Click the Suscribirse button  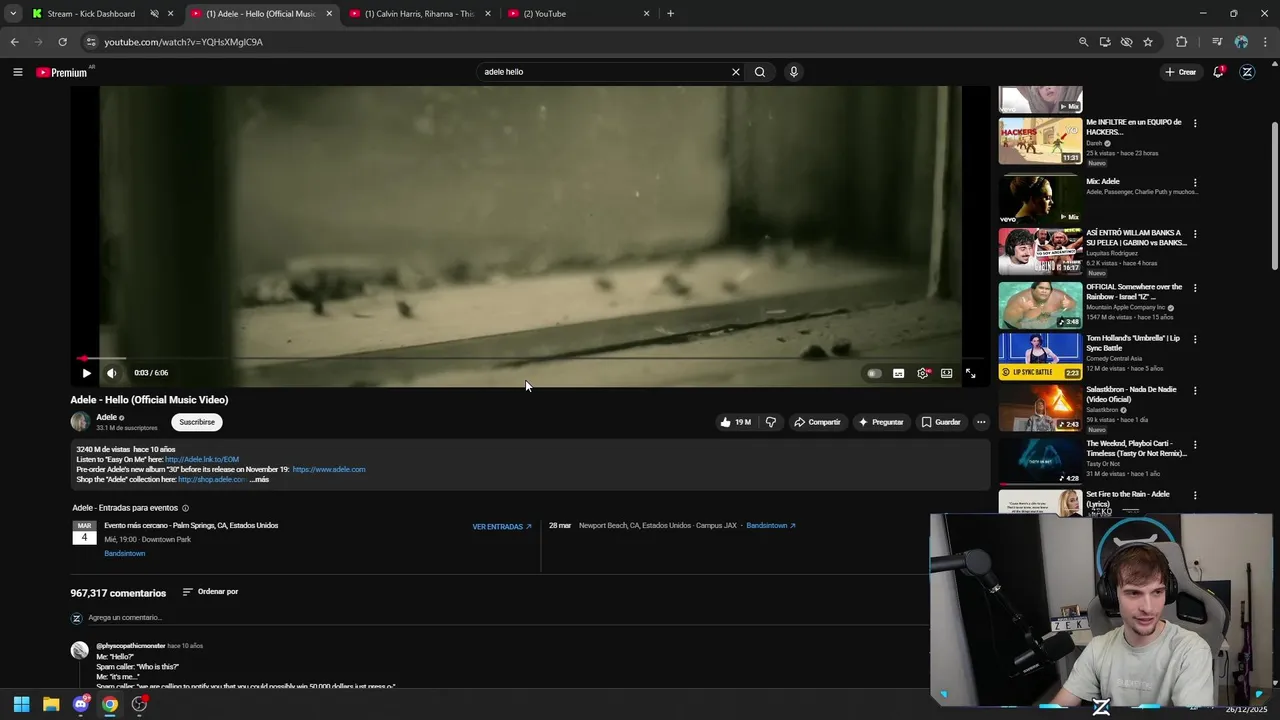pyautogui.click(x=197, y=422)
